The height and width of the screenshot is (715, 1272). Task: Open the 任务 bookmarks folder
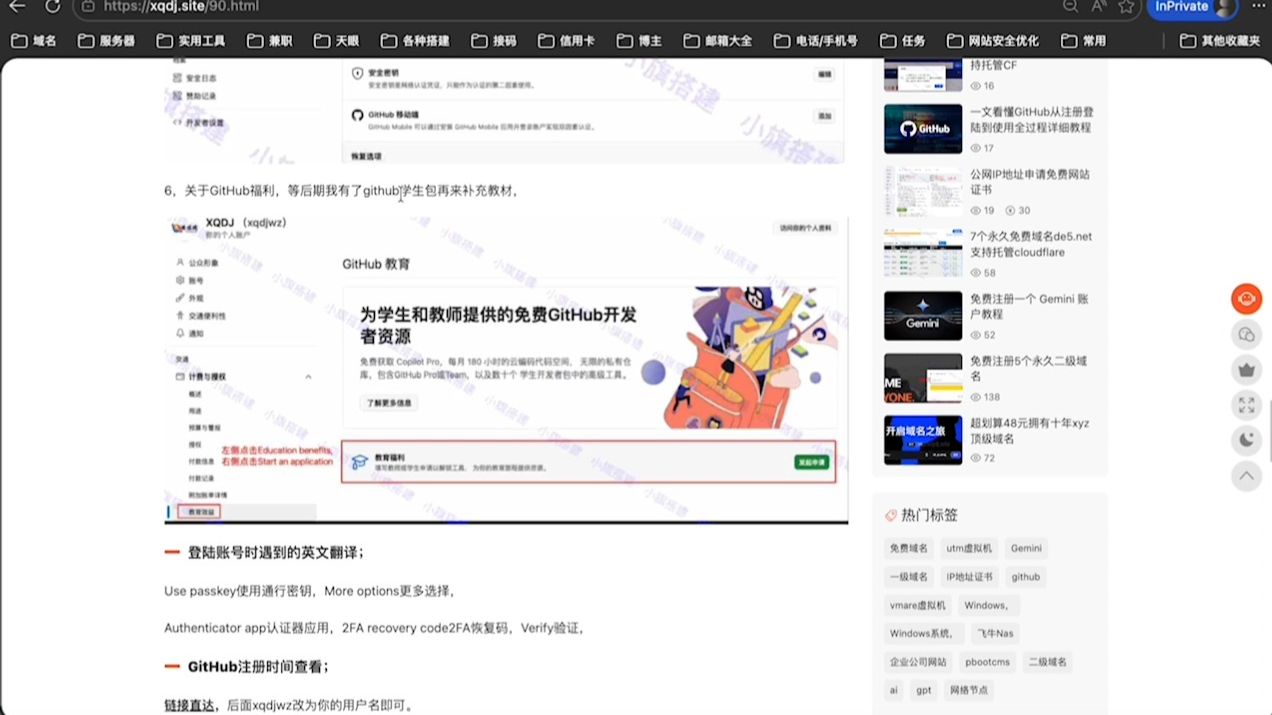(x=902, y=41)
